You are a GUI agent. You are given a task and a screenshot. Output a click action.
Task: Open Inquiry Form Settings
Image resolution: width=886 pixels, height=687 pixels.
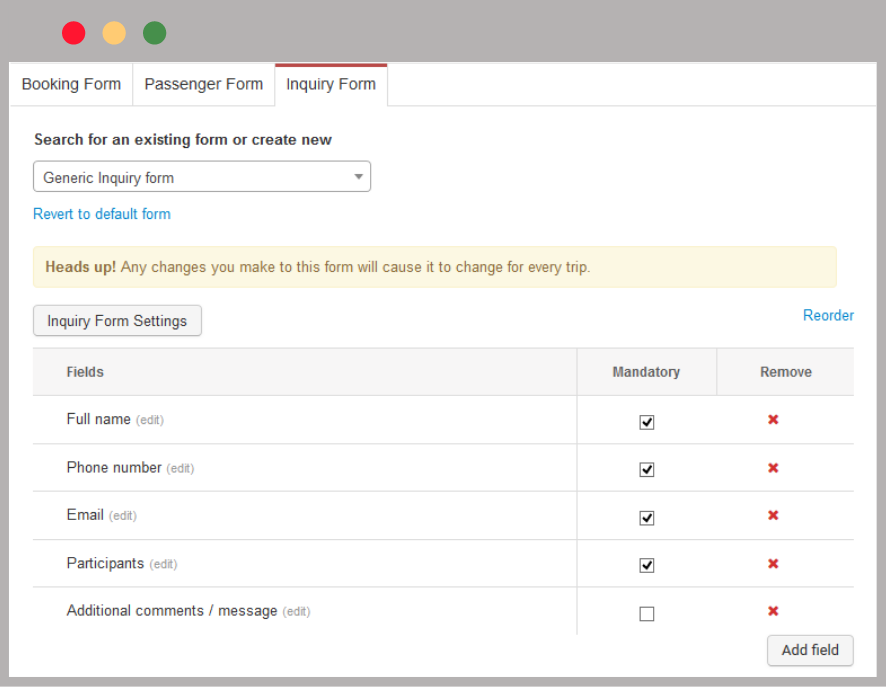click(x=117, y=321)
